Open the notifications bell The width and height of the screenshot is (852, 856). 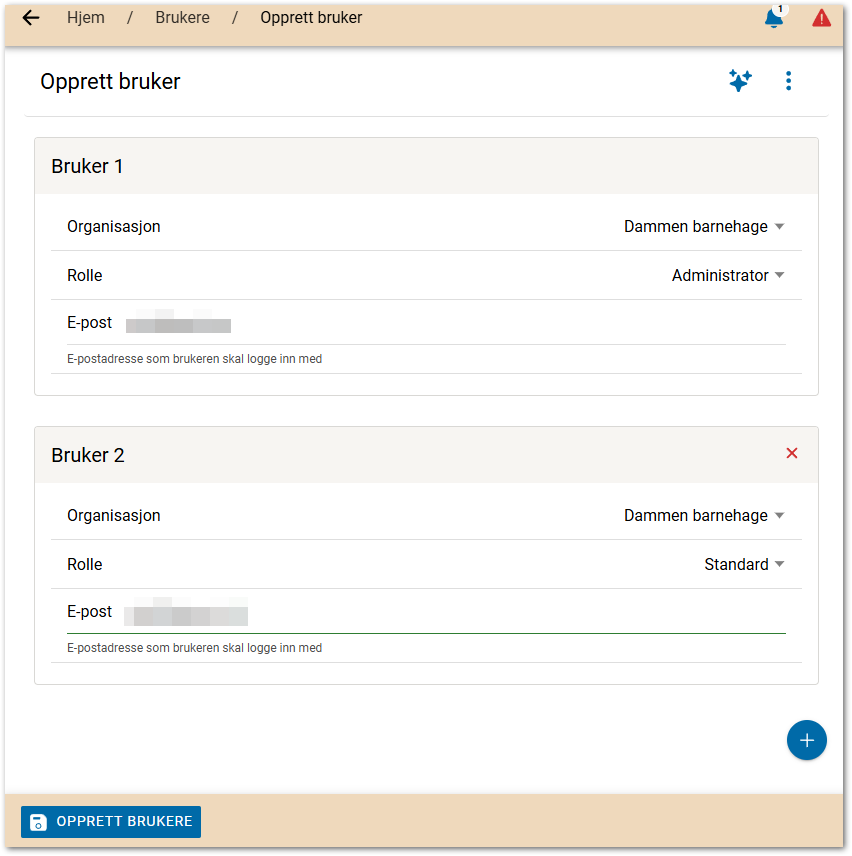774,18
